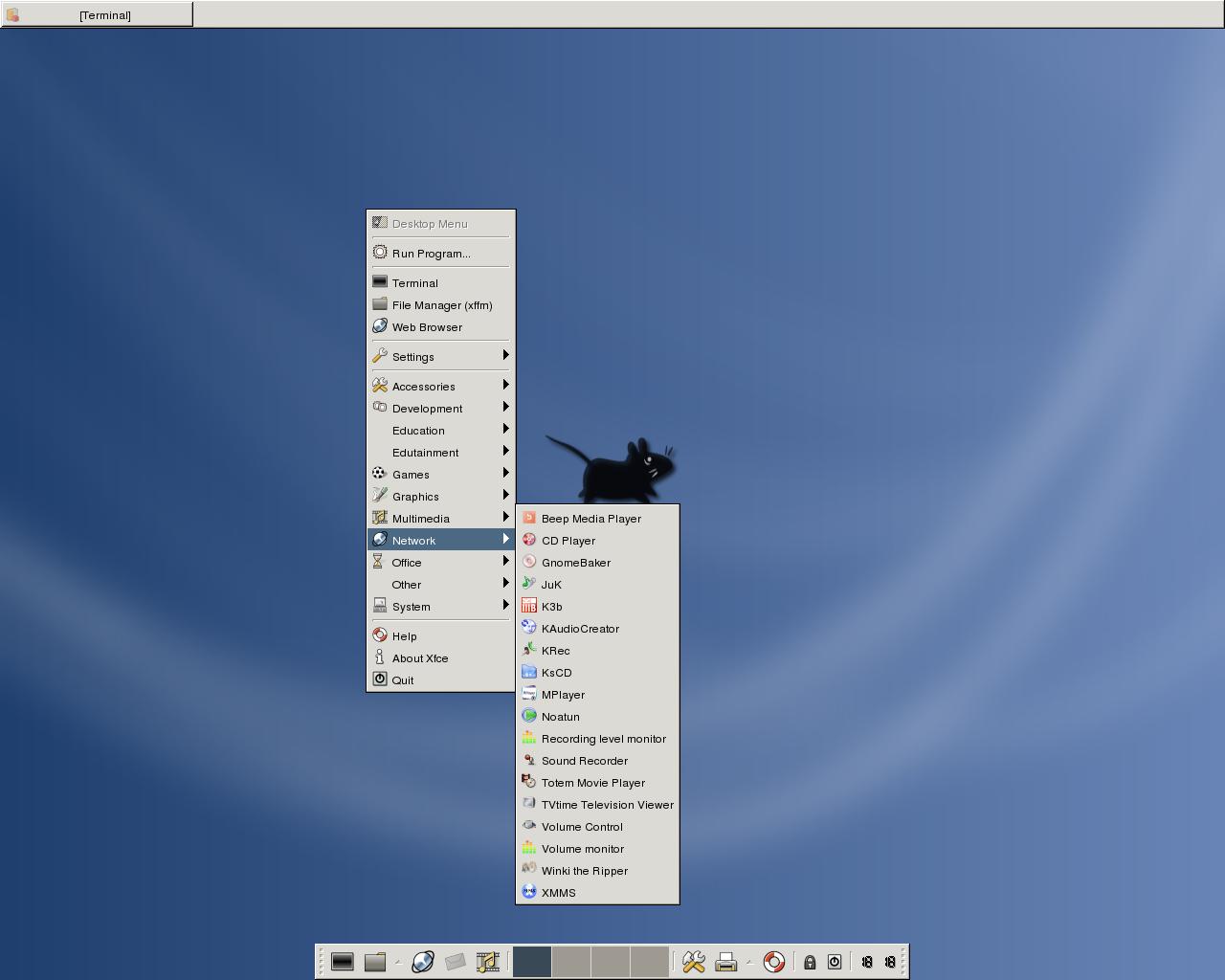Screen dimensions: 1225x980
Task: Choose Terminal in the Desktop Menu
Action: click(x=441, y=282)
